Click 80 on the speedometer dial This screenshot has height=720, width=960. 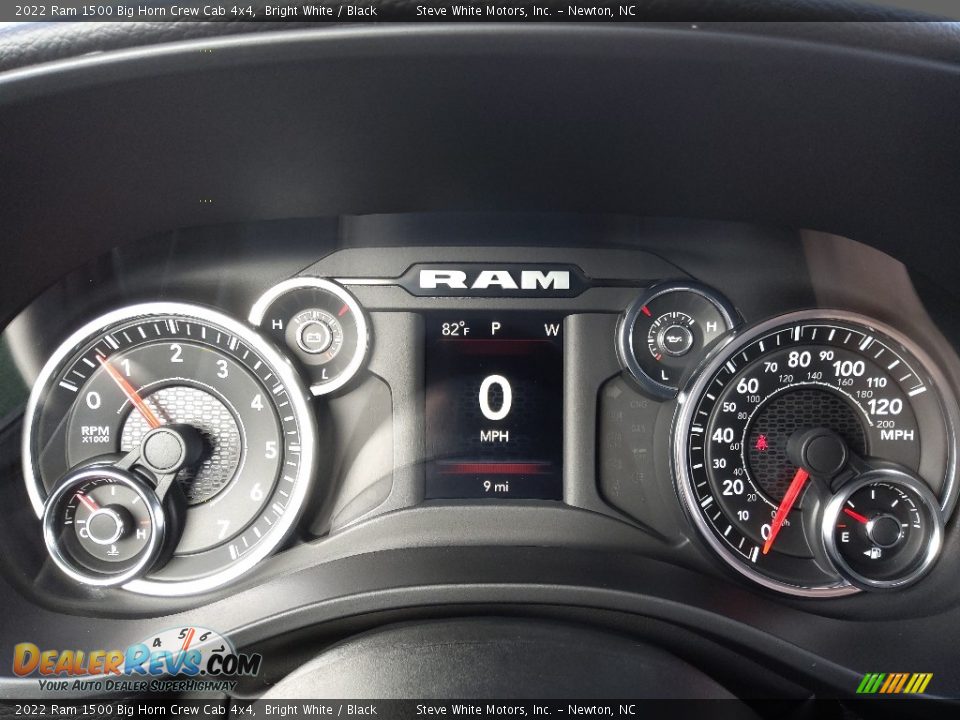click(x=799, y=359)
